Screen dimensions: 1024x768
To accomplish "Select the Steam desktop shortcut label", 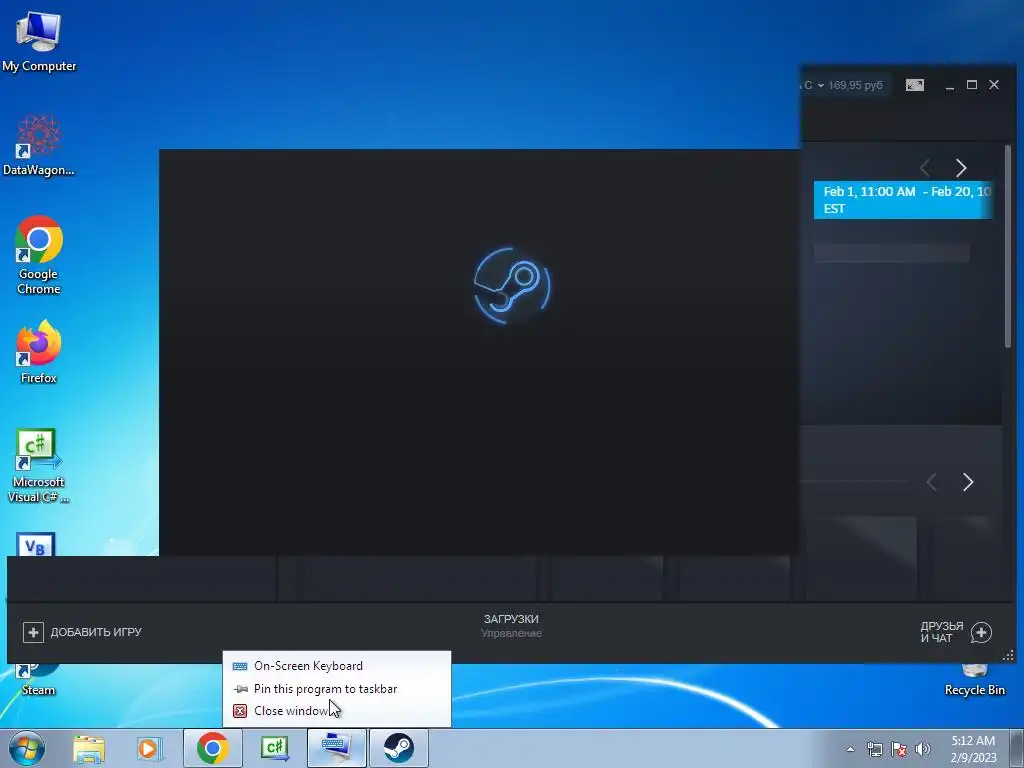I will tap(39, 690).
